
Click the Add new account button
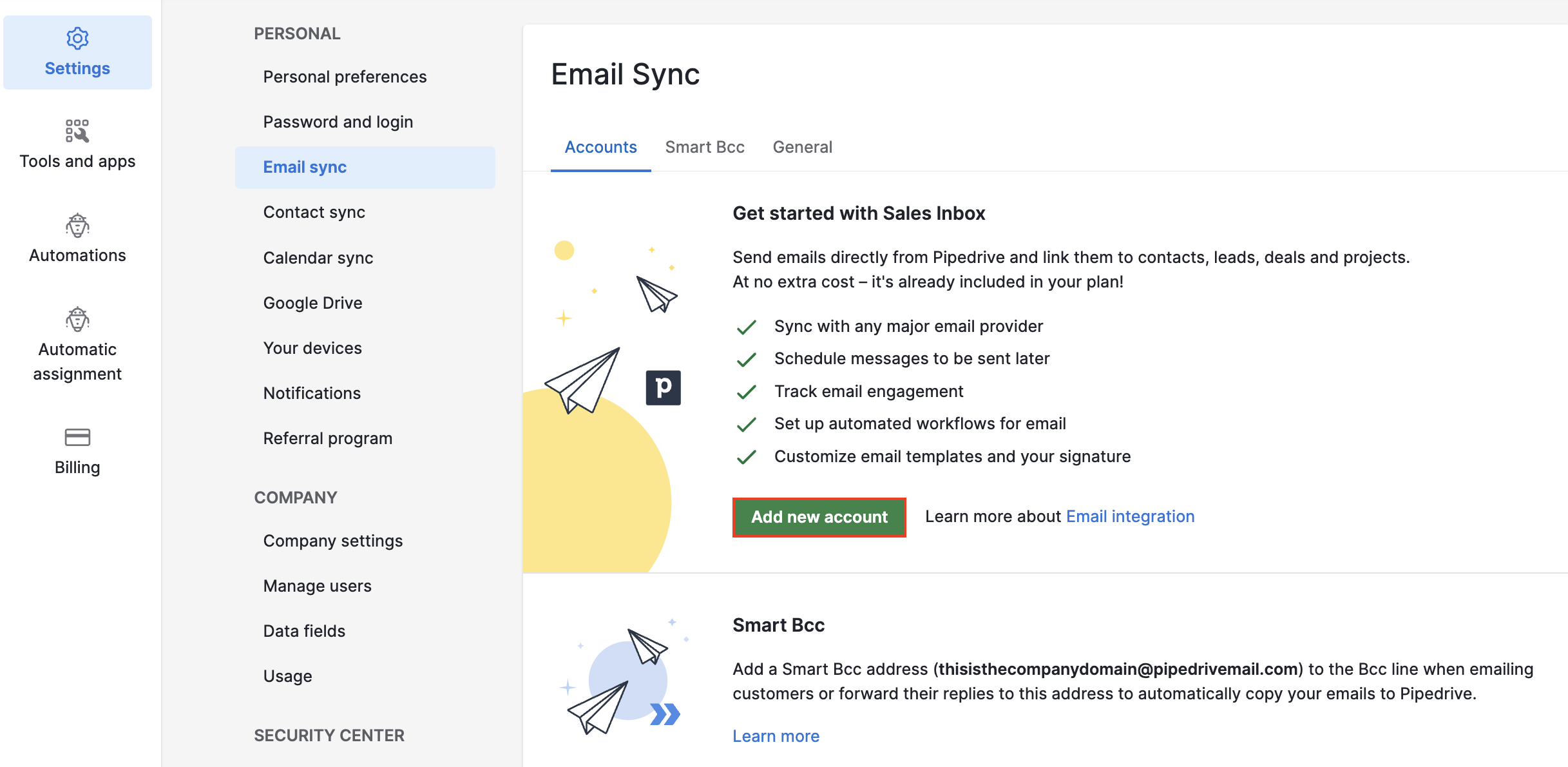click(819, 516)
